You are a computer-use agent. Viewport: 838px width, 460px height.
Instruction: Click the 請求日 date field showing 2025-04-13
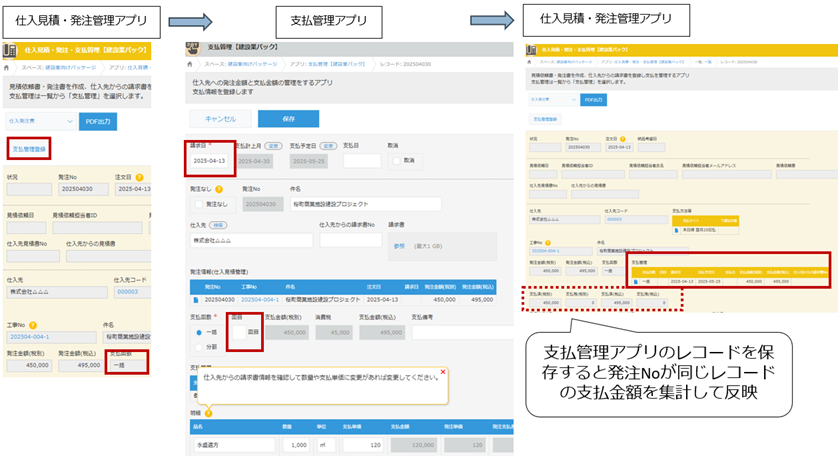point(210,160)
